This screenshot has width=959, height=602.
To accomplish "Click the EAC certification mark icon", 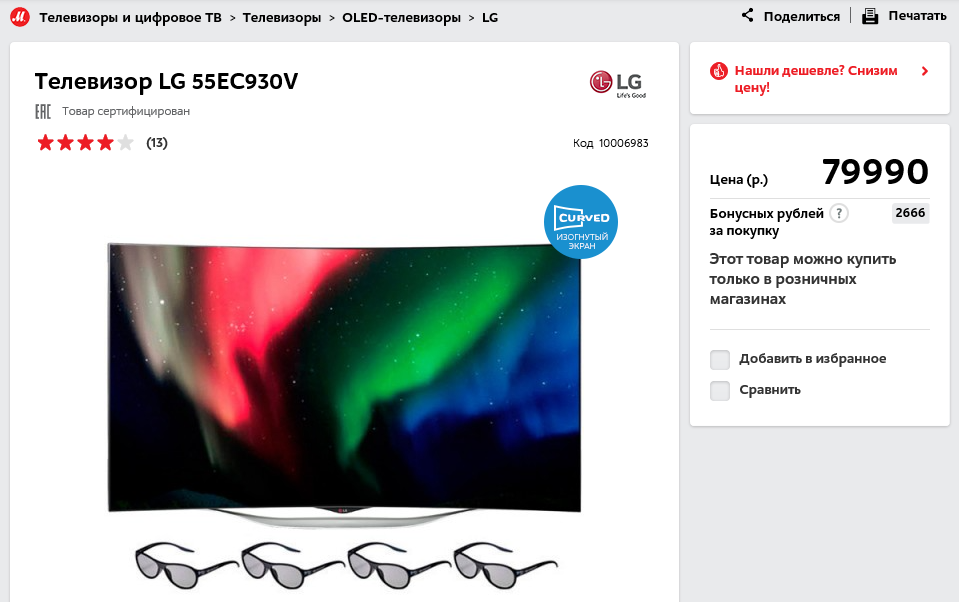I will coord(43,111).
